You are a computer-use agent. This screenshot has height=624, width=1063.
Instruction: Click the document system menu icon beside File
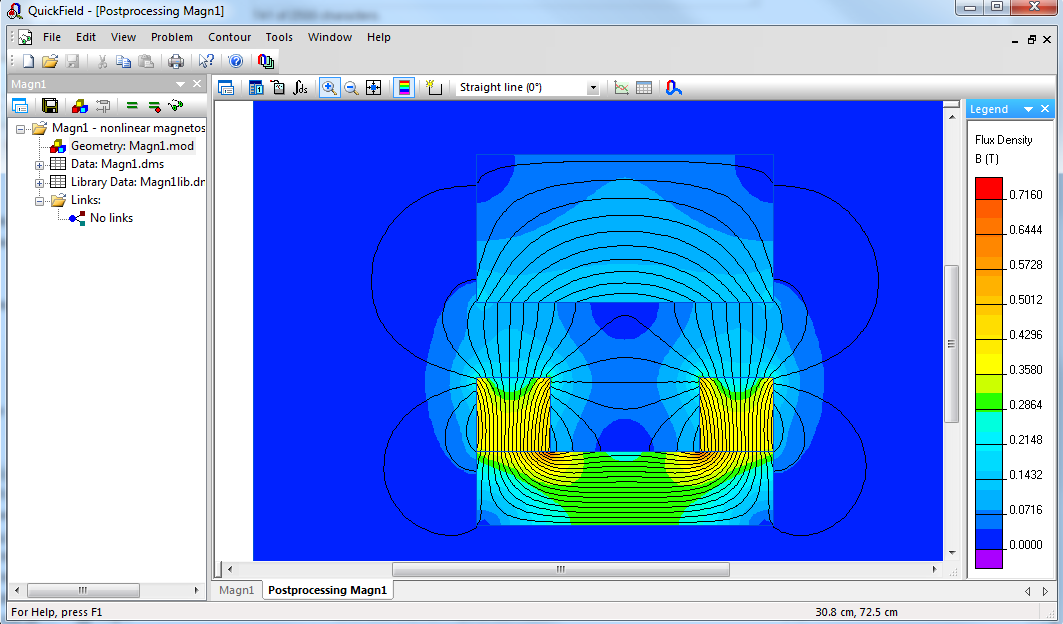coord(25,37)
